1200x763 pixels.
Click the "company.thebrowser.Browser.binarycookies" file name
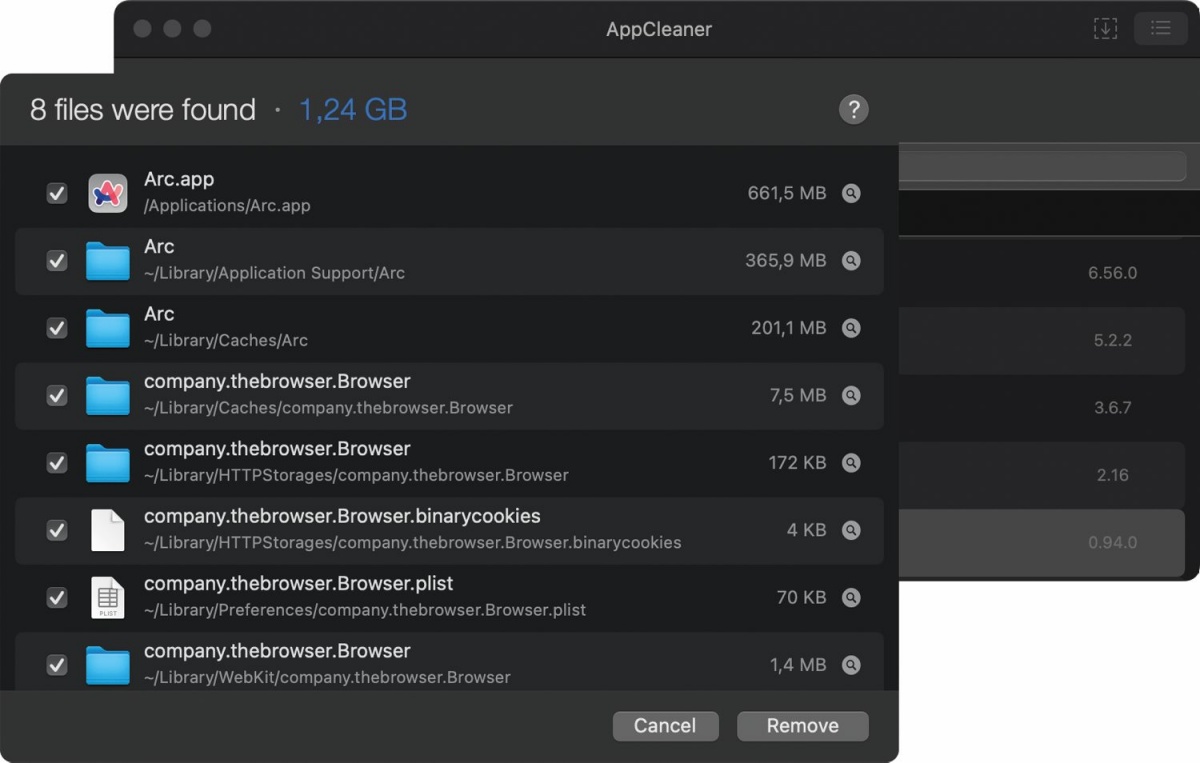coord(342,517)
